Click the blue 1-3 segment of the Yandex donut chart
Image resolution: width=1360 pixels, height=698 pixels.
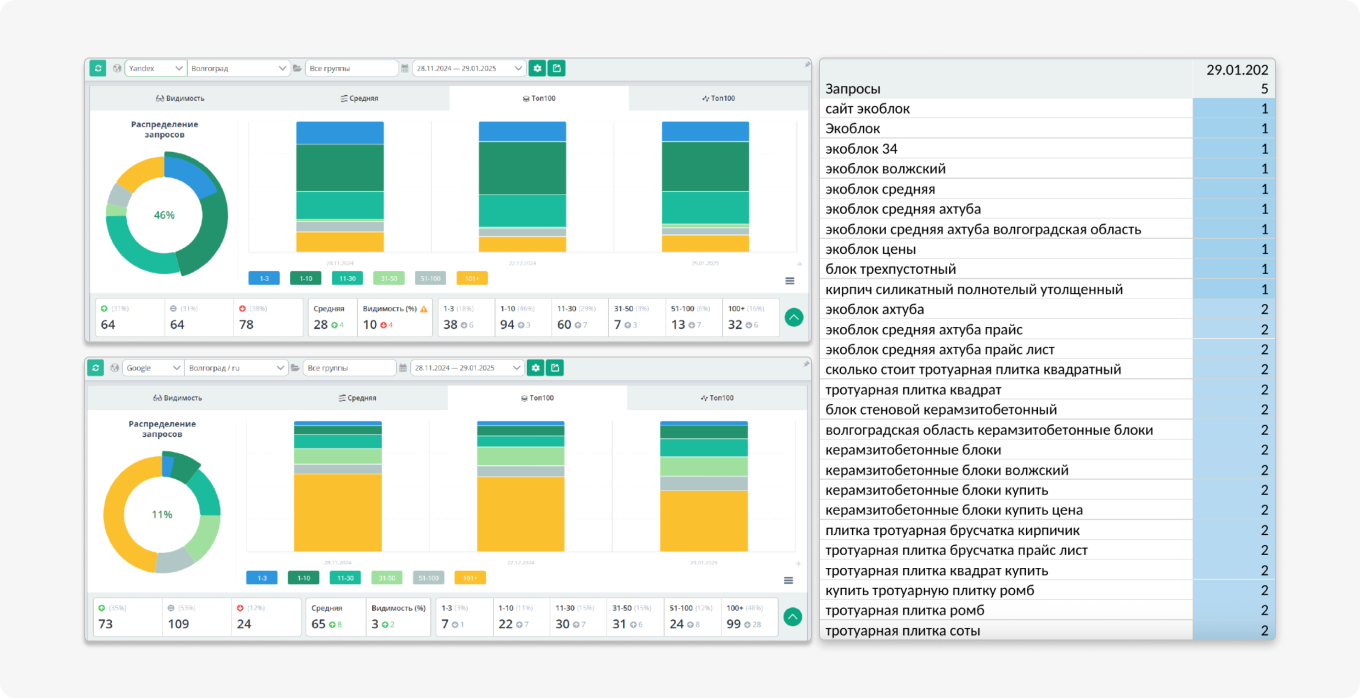(x=190, y=176)
